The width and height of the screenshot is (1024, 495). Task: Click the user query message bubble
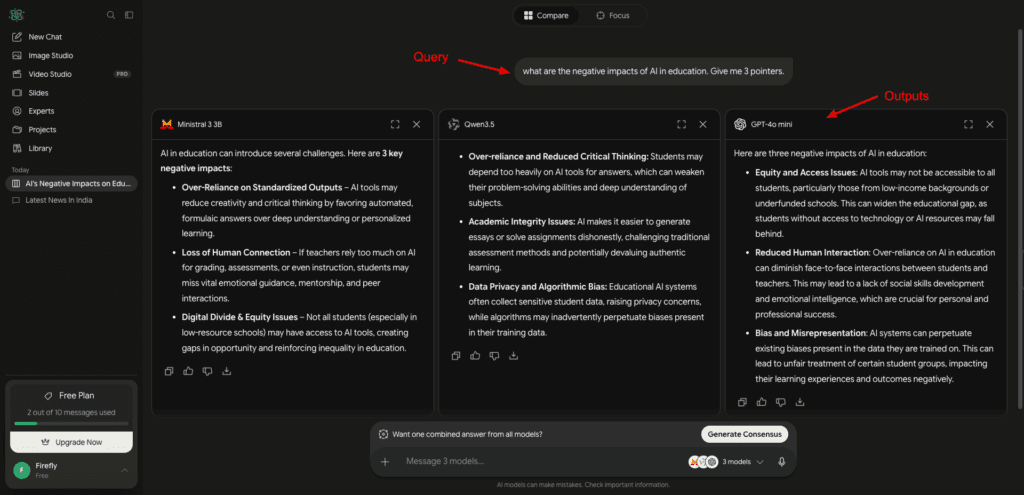click(653, 71)
